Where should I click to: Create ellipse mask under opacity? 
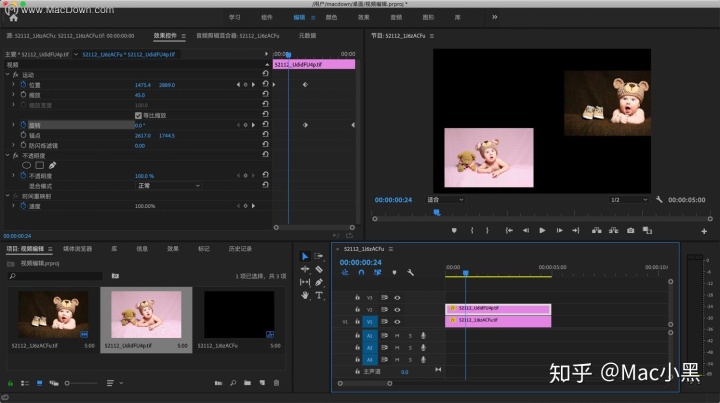(x=27, y=165)
